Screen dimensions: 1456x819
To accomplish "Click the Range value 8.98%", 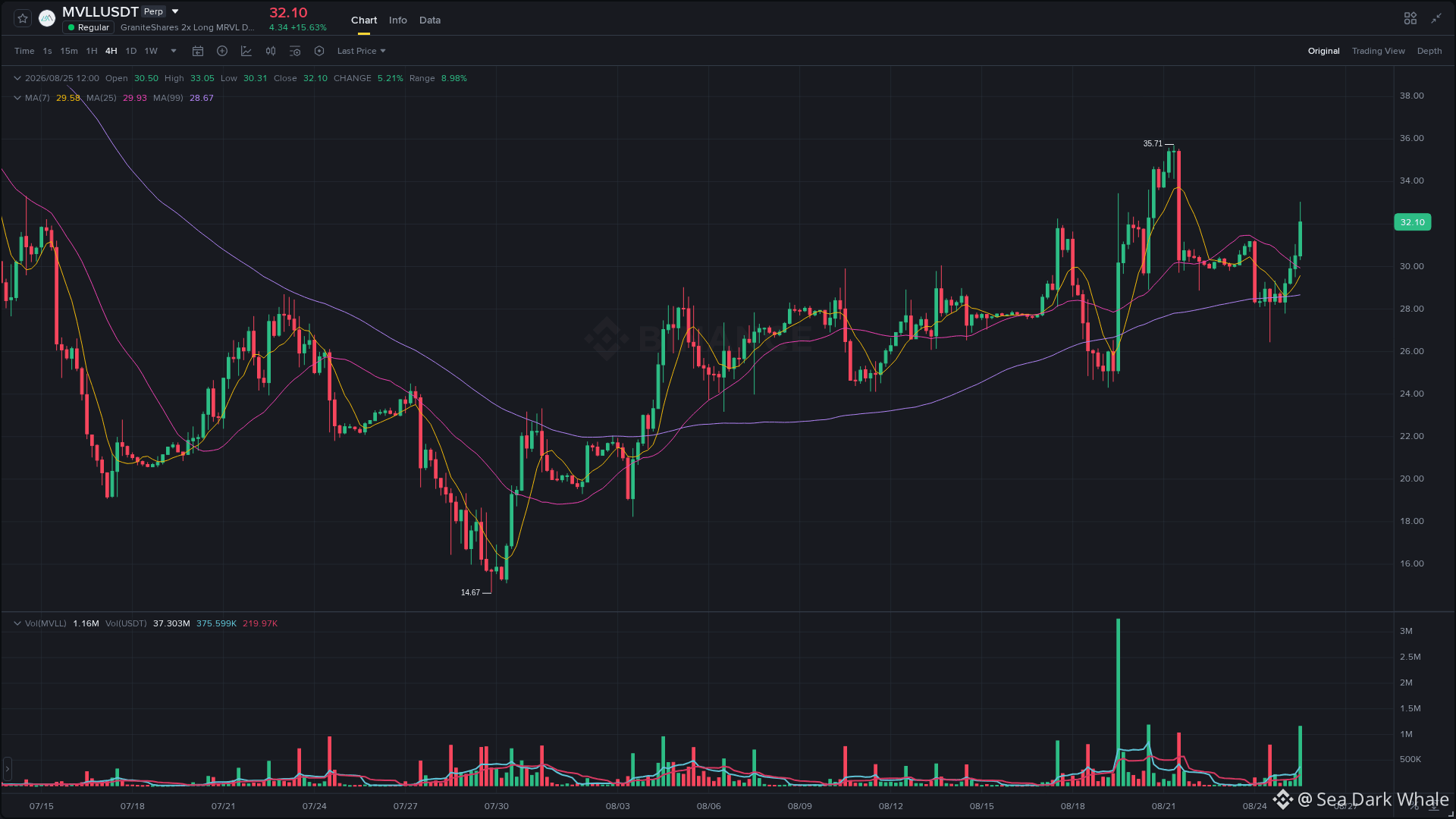I will coord(454,78).
